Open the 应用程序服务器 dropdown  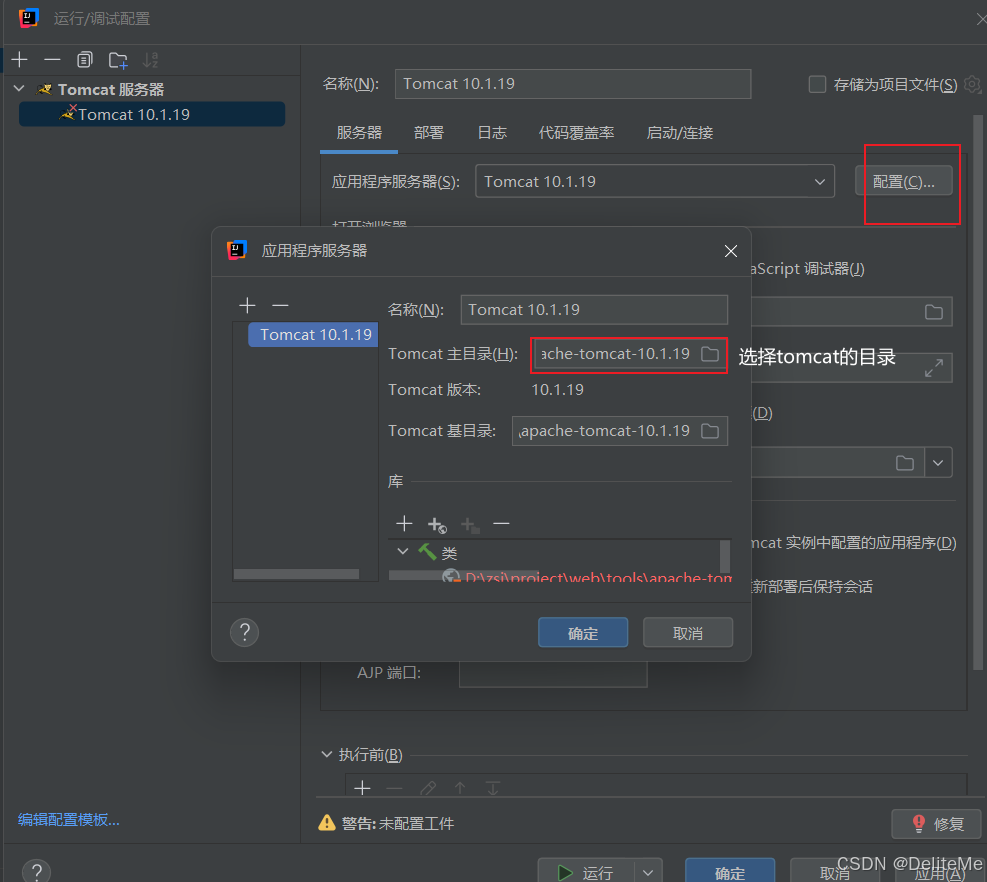click(655, 181)
